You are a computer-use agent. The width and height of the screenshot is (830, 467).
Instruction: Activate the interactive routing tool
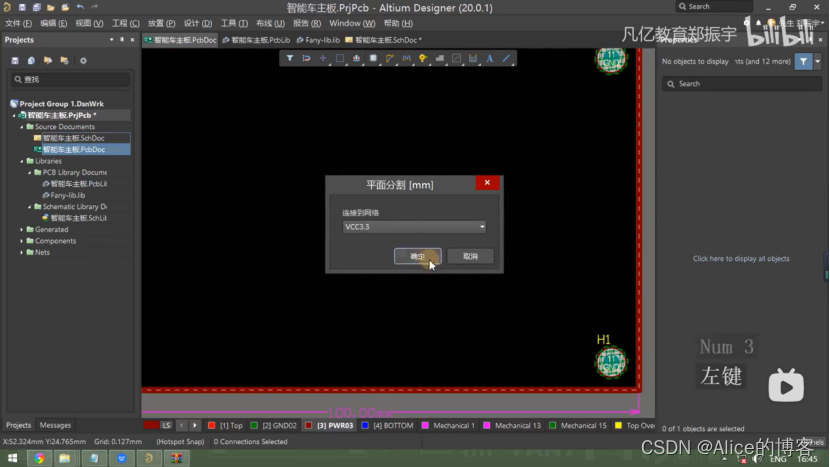click(x=390, y=58)
